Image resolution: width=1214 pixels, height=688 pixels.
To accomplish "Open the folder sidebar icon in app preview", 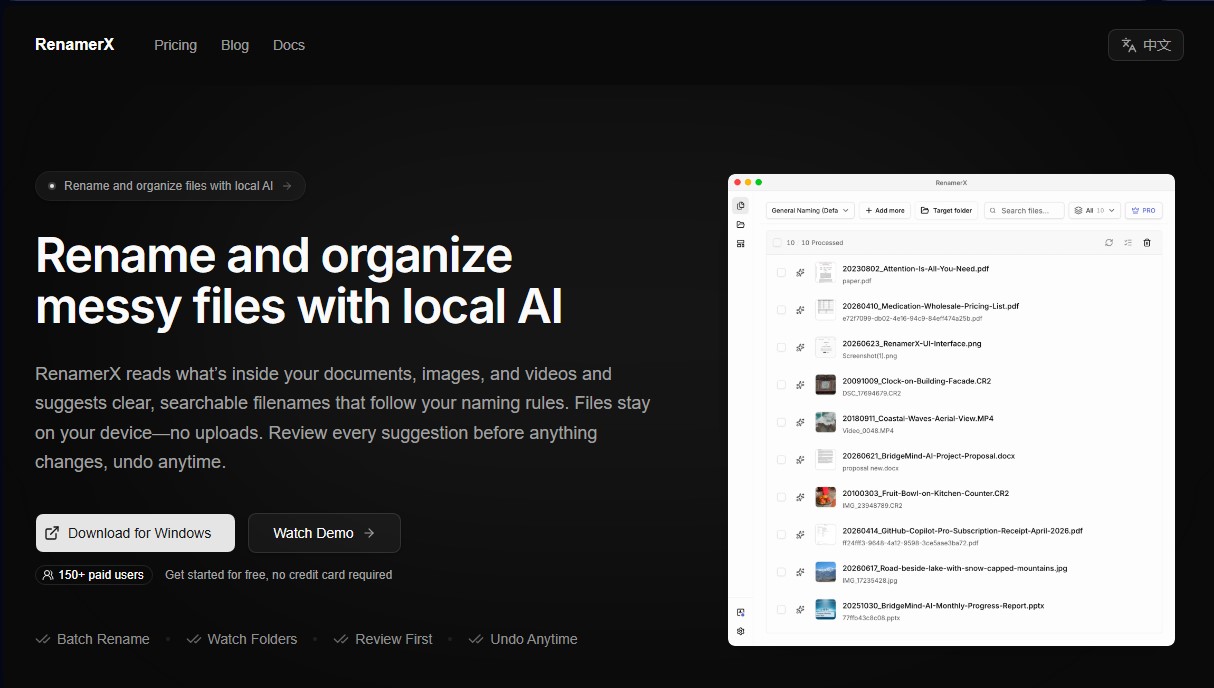I will (x=741, y=225).
